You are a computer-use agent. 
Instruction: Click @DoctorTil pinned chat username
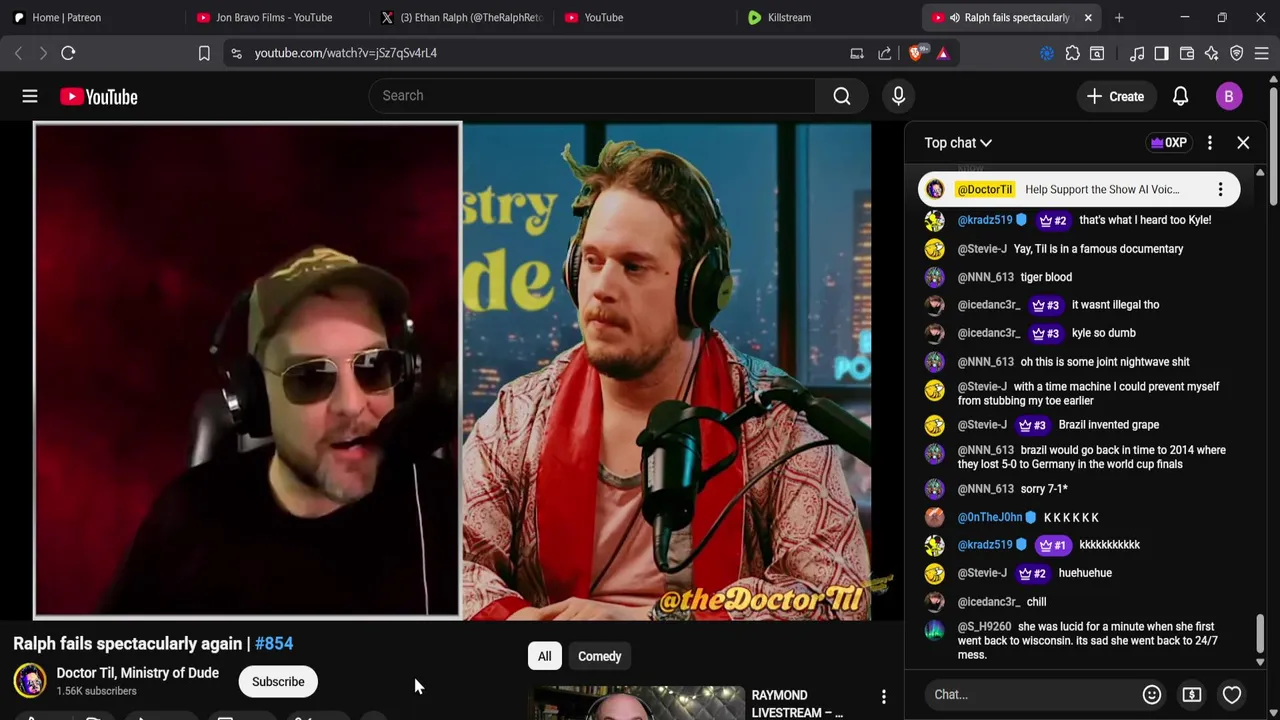point(985,189)
